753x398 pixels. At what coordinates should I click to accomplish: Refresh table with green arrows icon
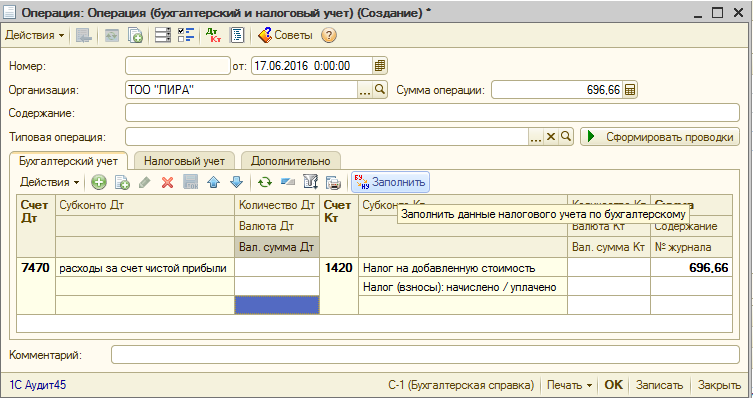(265, 182)
